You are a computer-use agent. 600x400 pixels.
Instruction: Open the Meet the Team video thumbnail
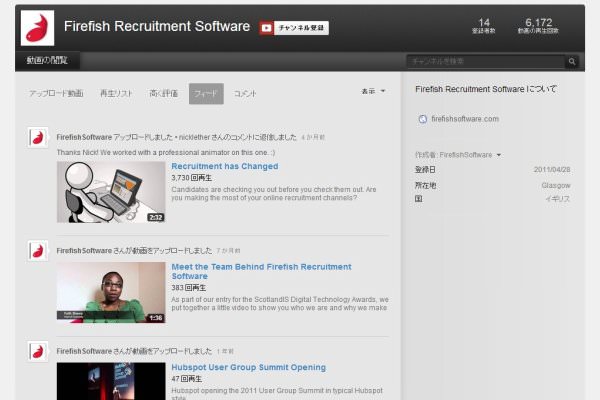[111, 292]
